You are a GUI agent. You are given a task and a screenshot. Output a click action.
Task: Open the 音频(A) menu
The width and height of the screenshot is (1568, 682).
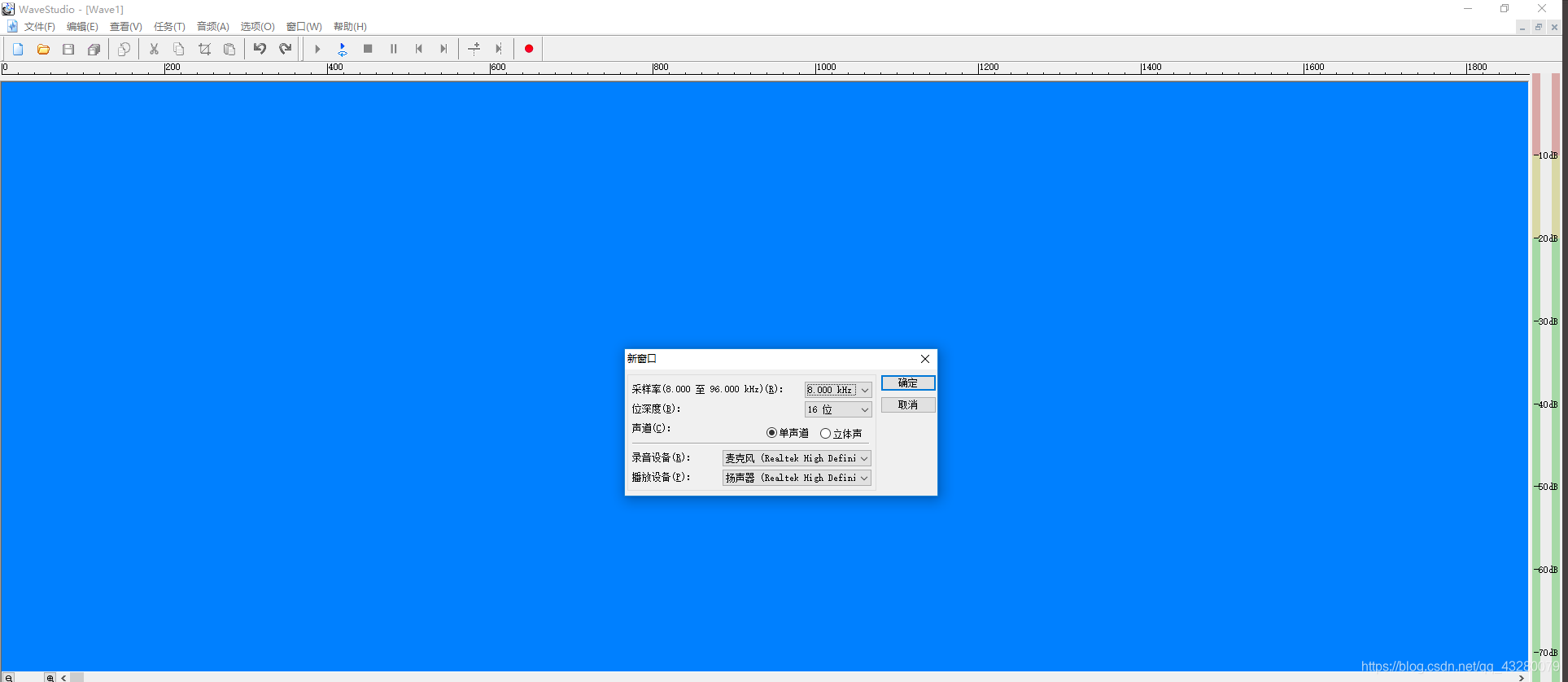click(x=213, y=27)
